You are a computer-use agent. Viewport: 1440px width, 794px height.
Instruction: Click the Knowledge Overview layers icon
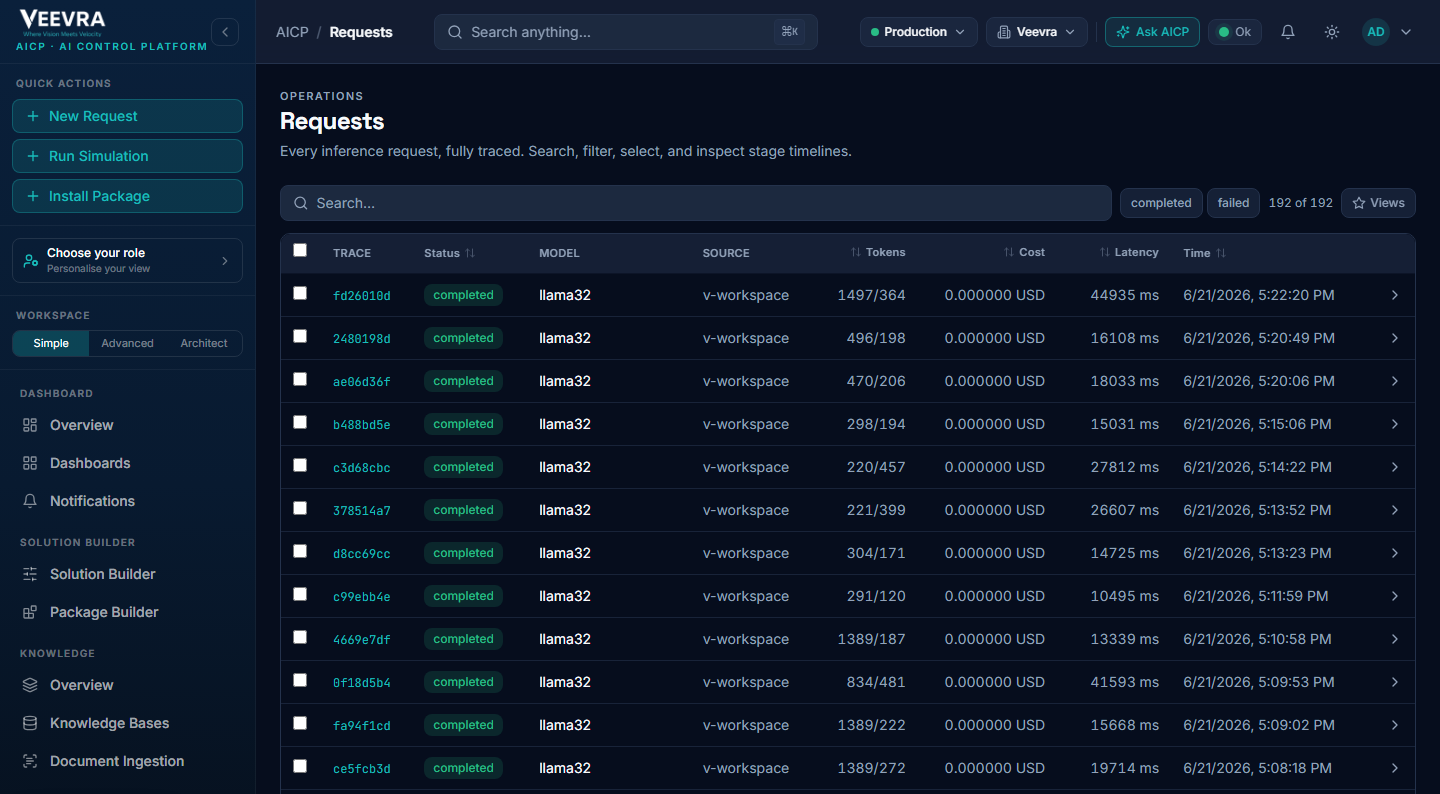pyautogui.click(x=30, y=685)
